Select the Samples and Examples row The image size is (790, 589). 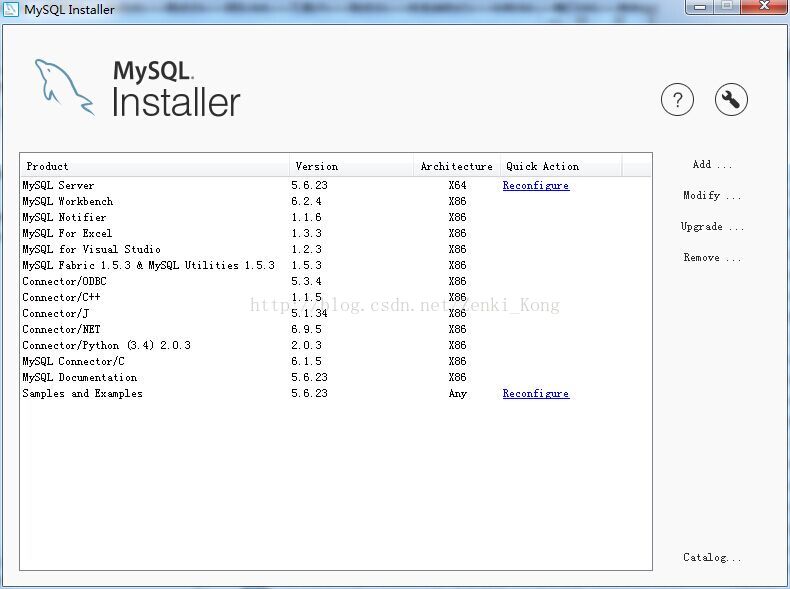pyautogui.click(x=336, y=394)
